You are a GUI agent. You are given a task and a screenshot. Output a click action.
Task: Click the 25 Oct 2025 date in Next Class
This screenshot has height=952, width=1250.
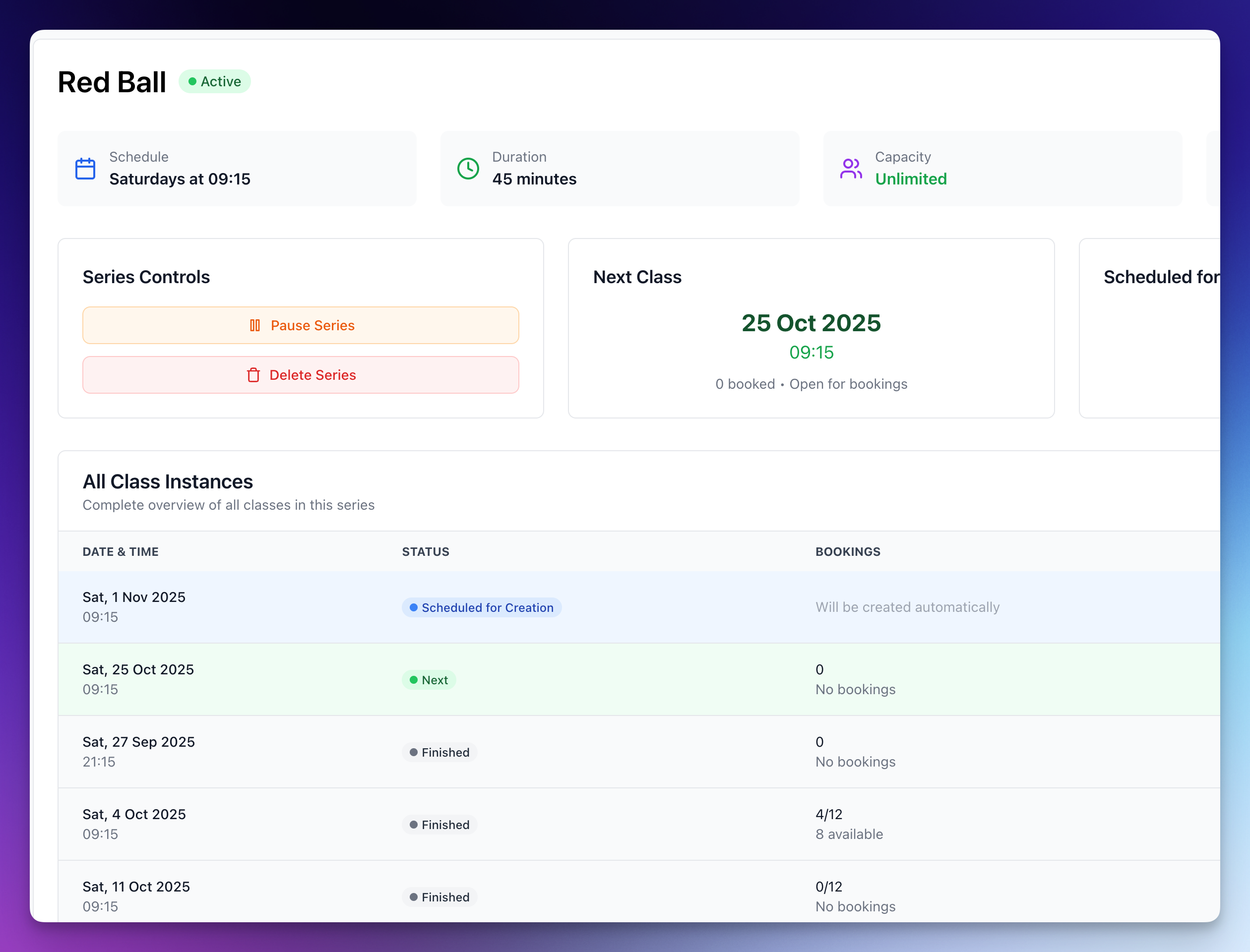point(811,323)
